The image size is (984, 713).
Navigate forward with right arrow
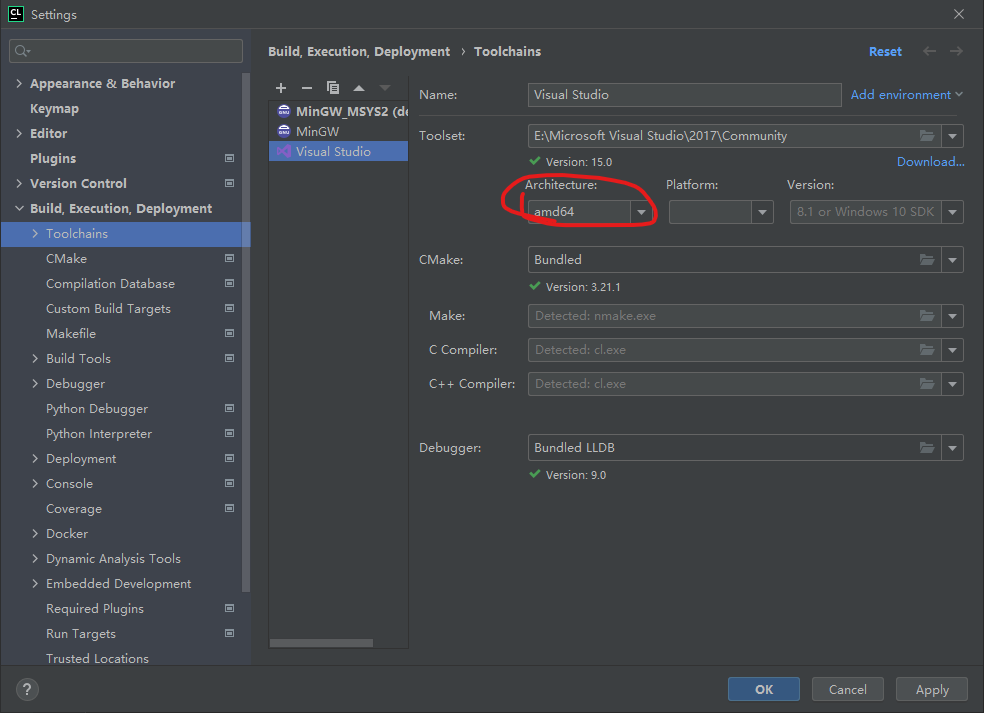[x=956, y=51]
